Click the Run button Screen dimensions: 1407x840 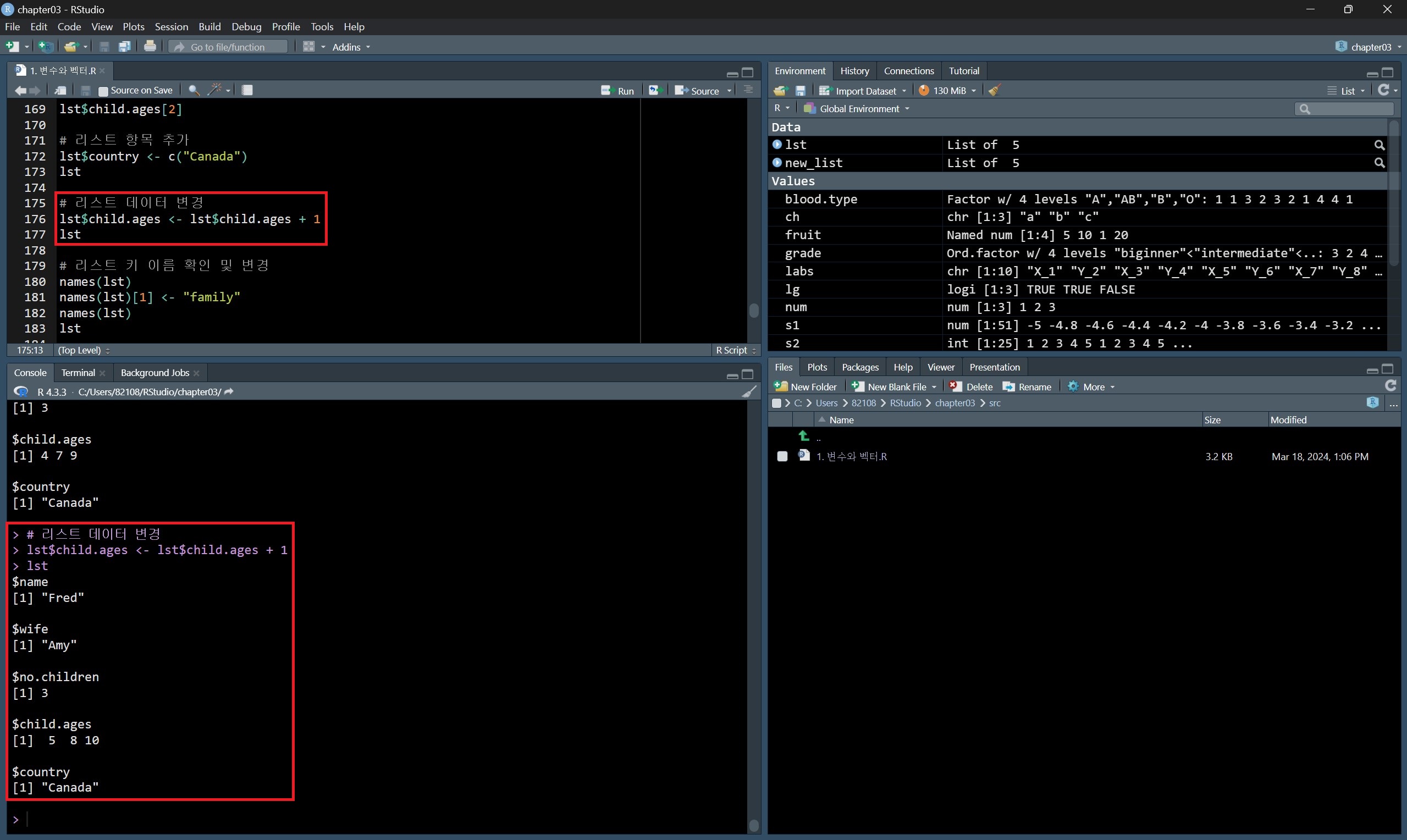618,91
